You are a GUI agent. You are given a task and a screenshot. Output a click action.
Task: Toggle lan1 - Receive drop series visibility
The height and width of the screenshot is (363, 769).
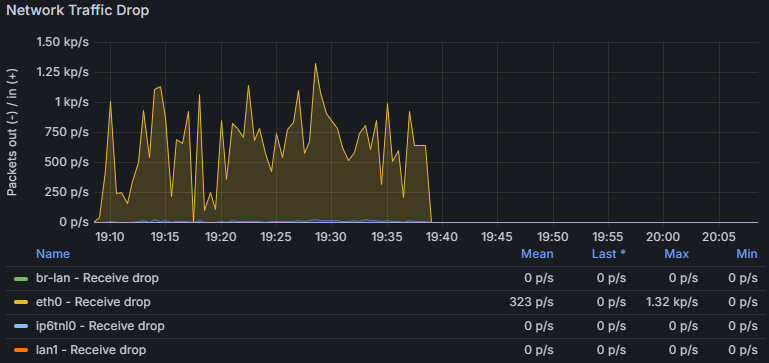pyautogui.click(x=91, y=350)
